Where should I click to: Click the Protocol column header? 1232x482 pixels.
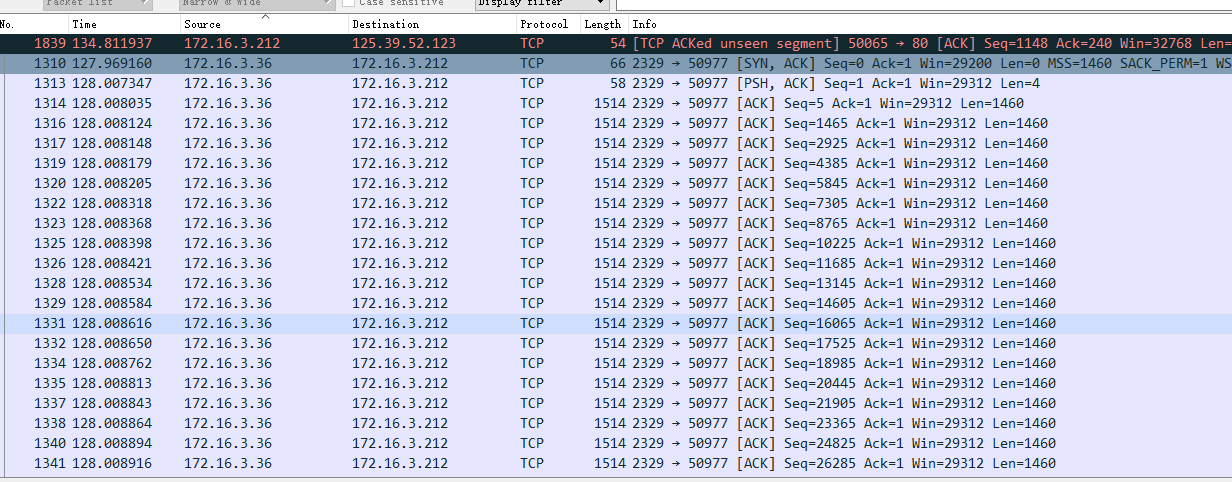coord(548,23)
